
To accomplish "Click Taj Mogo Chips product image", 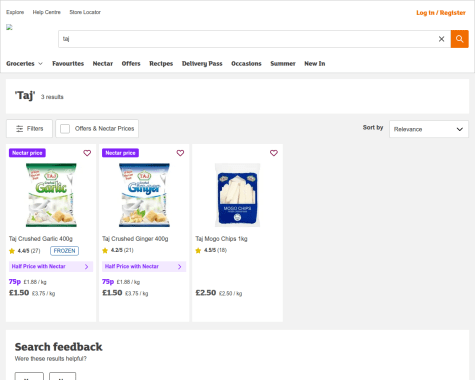I will 237,195.
